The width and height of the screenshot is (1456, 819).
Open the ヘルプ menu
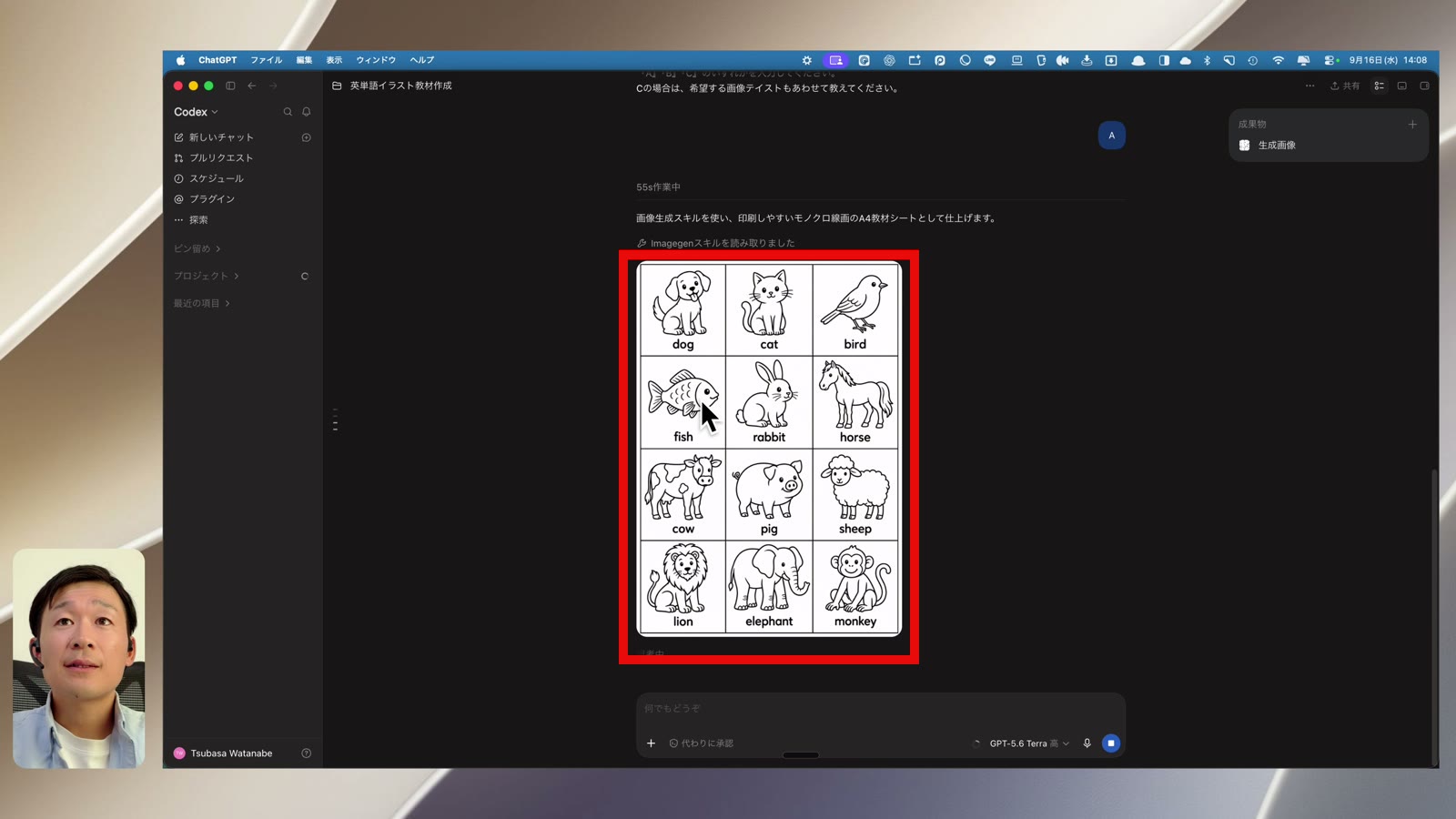[x=422, y=60]
